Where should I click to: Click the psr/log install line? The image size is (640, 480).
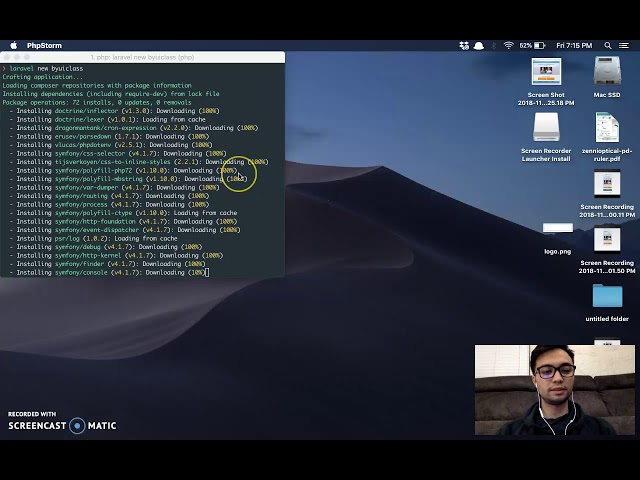pyautogui.click(x=93, y=239)
